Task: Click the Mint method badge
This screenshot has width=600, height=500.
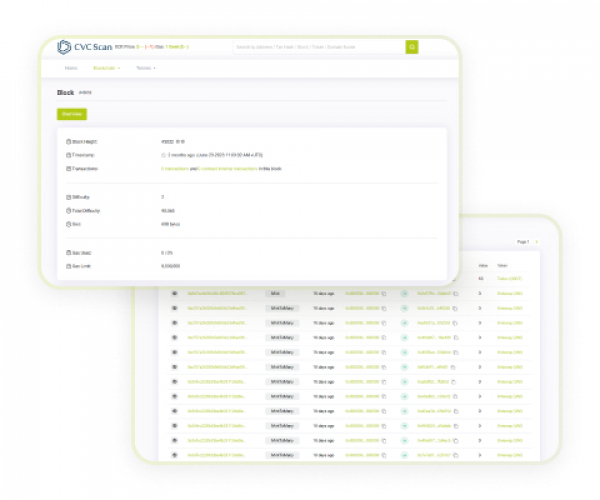Action: pos(275,293)
